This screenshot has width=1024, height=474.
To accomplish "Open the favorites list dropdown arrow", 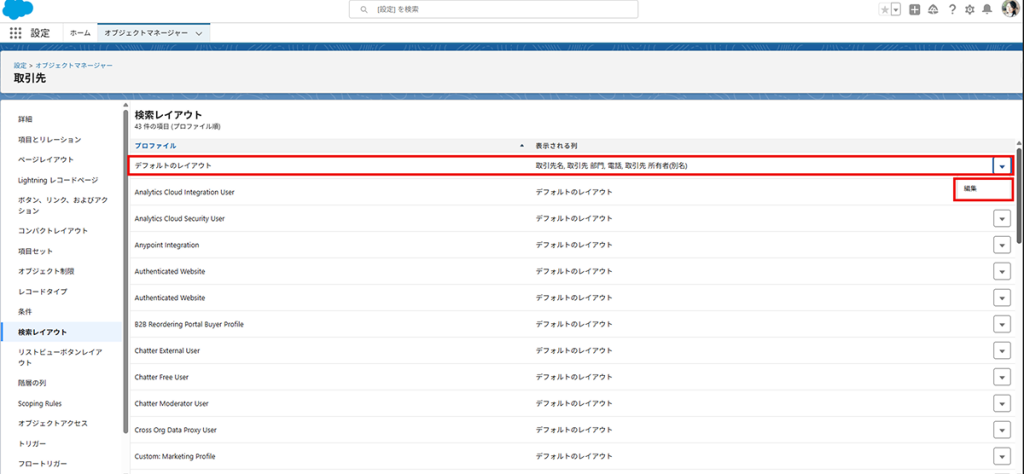I will pos(895,9).
